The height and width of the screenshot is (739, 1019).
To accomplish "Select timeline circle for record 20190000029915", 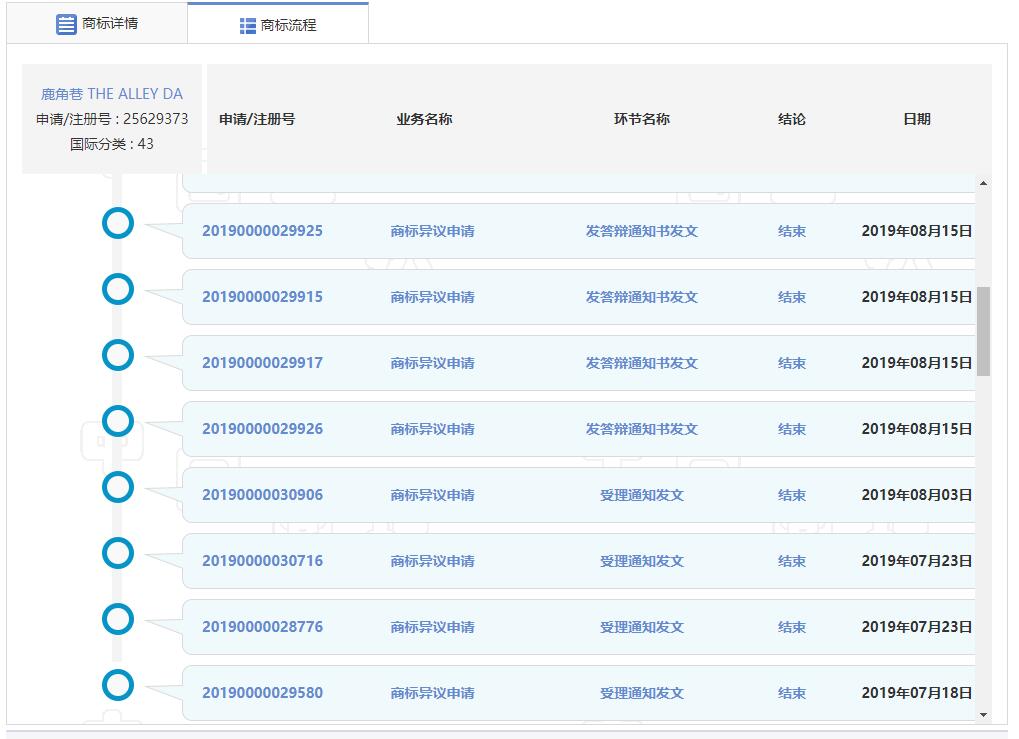I will click(x=118, y=289).
